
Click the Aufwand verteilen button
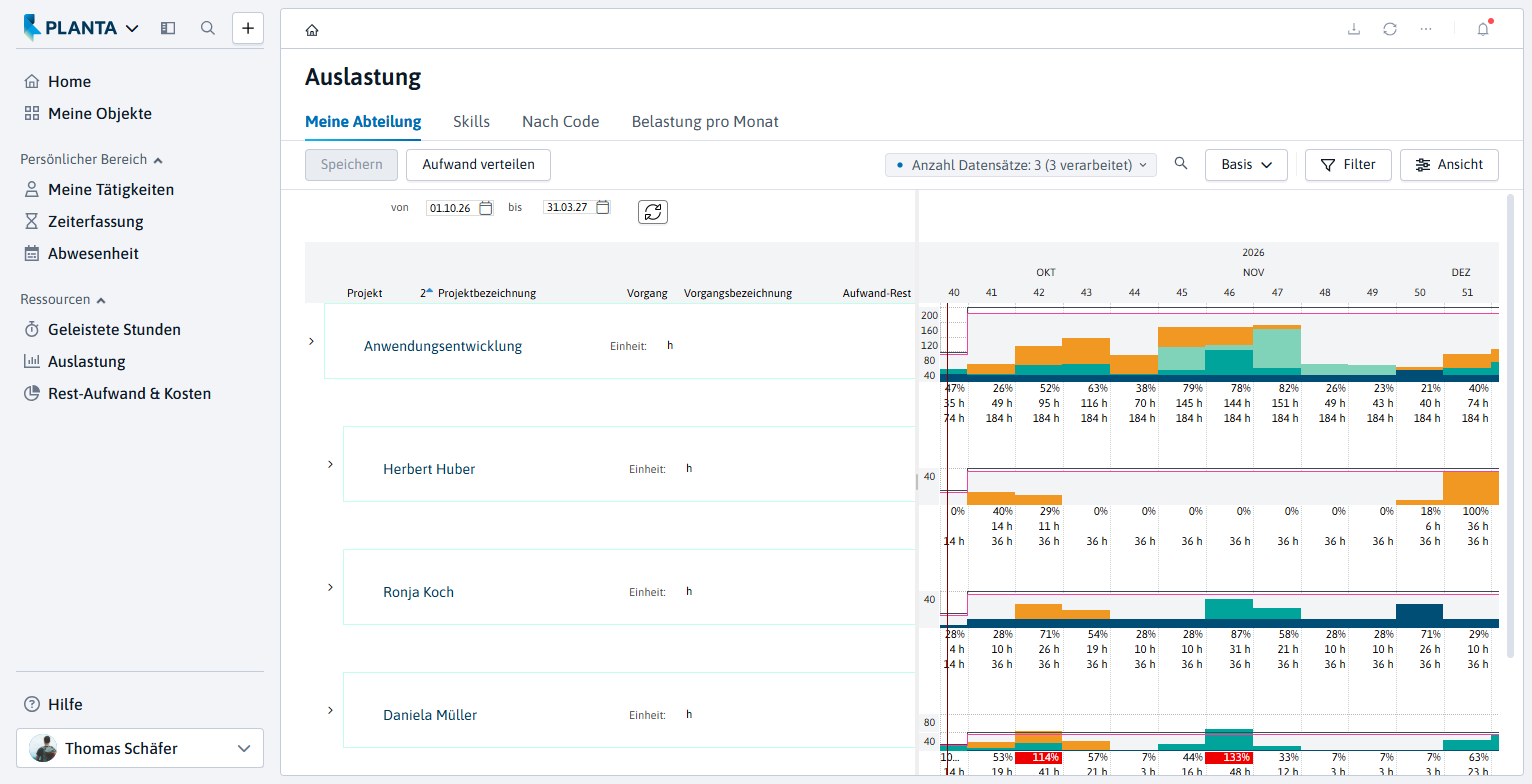[478, 165]
